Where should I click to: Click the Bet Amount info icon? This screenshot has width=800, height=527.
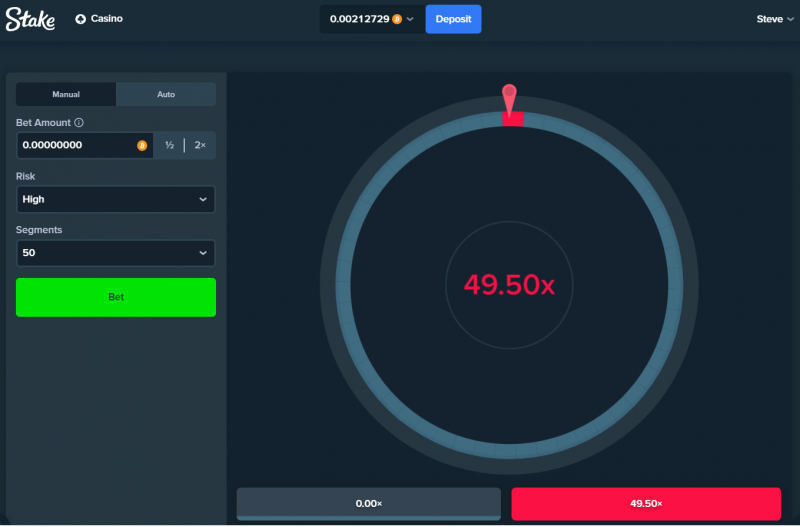click(79, 122)
